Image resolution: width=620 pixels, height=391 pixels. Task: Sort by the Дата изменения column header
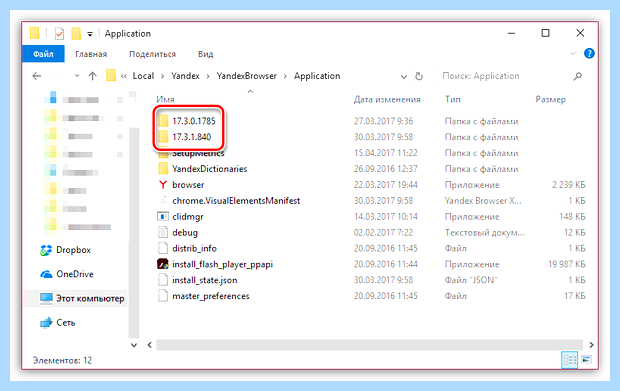point(387,99)
